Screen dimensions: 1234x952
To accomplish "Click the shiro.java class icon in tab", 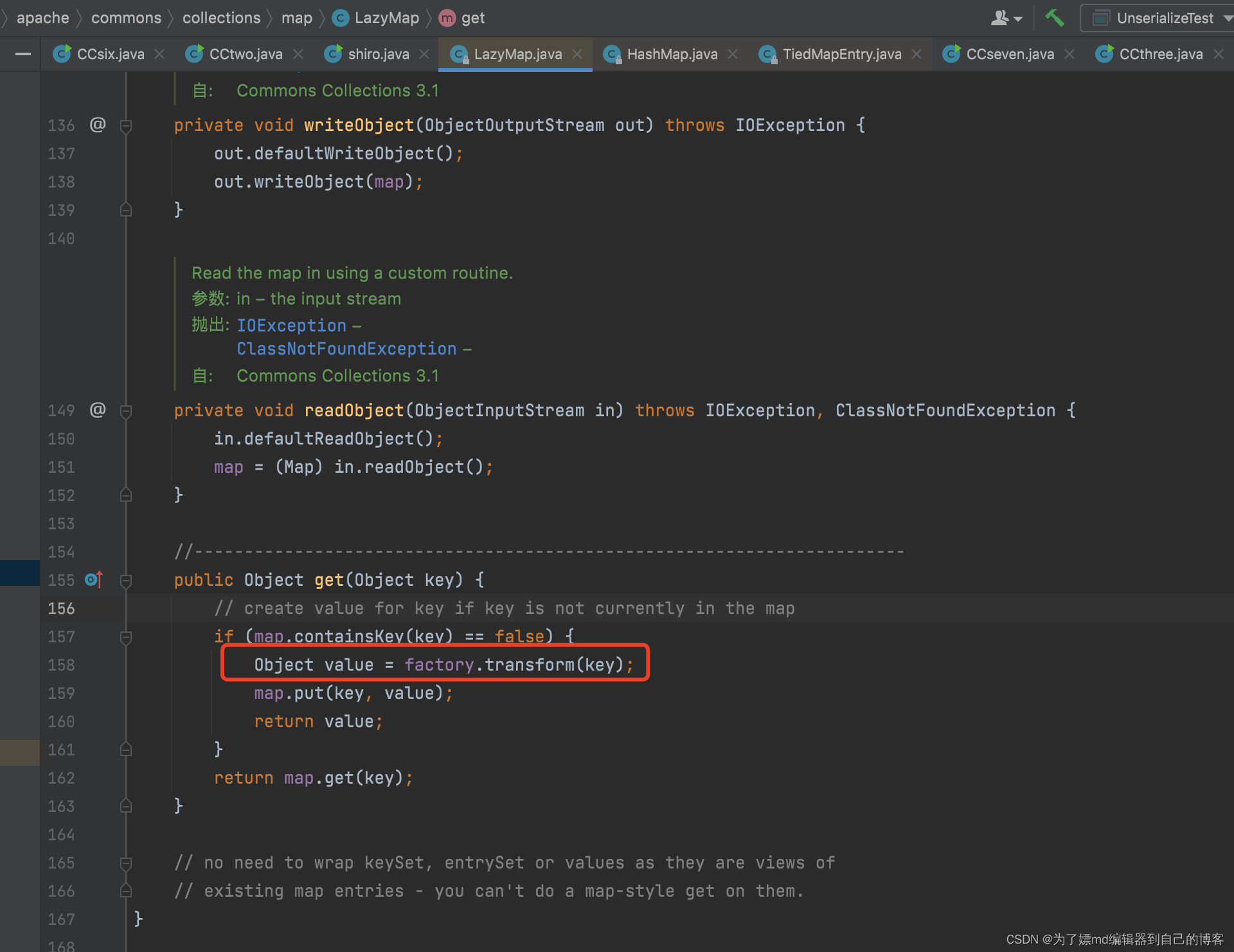I will pyautogui.click(x=333, y=54).
